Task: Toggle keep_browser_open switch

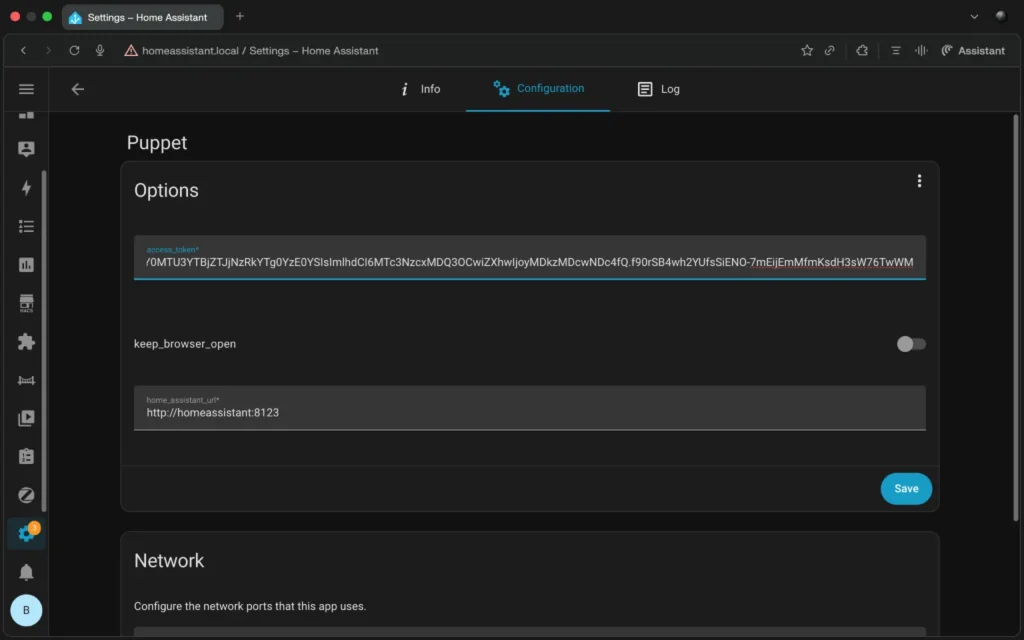Action: (x=910, y=344)
